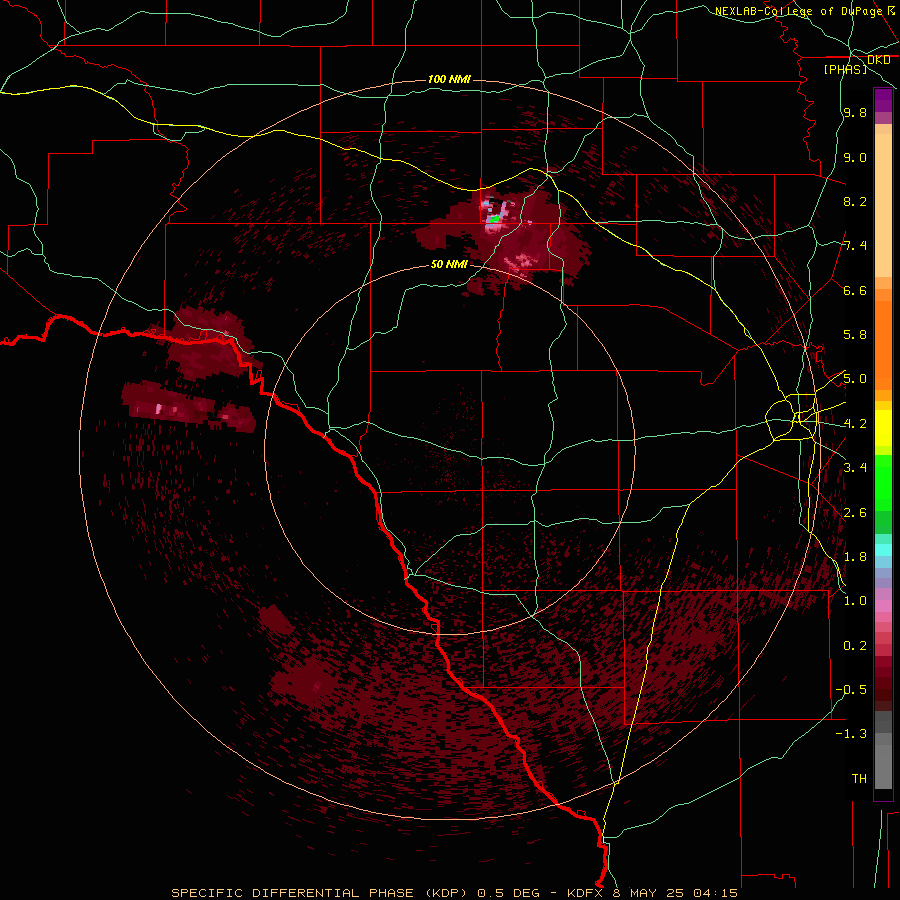Select the 1.8 value on the scale

click(855, 557)
